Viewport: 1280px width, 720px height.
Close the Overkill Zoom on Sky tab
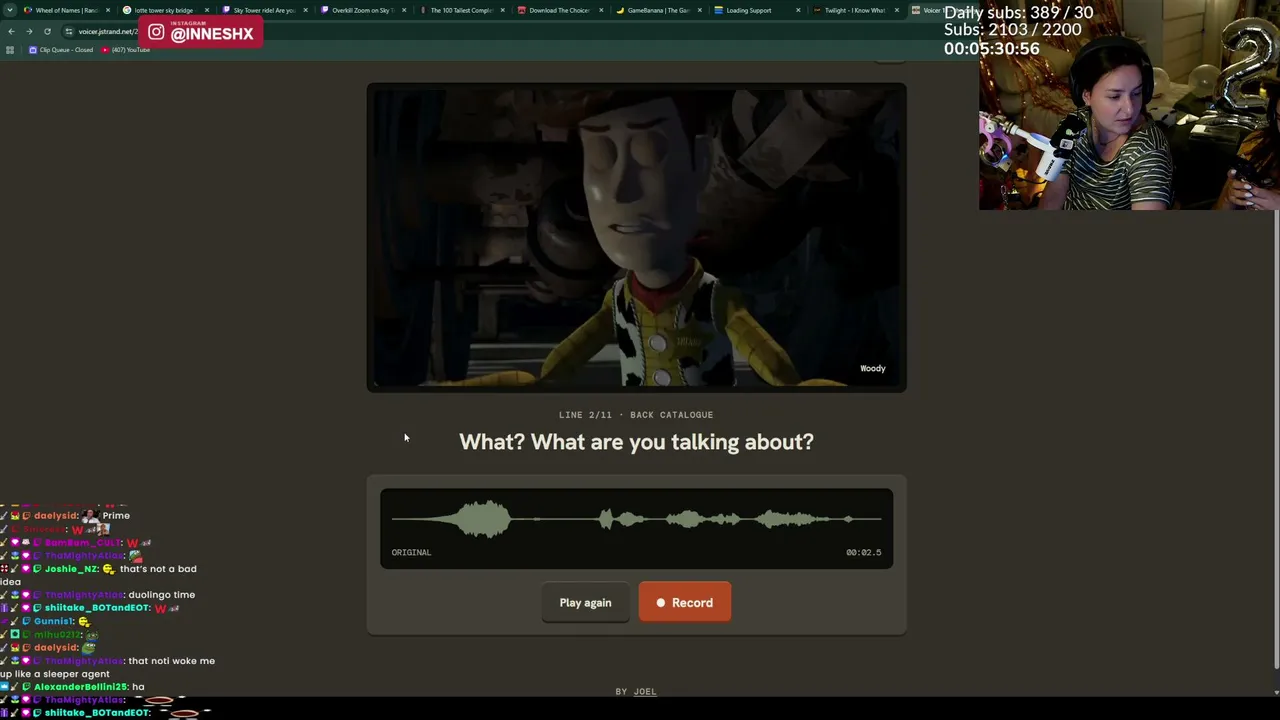click(x=404, y=10)
